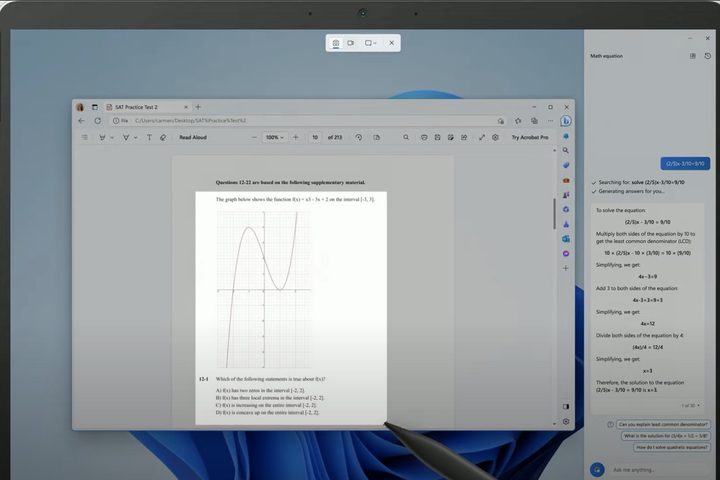Click the '1 of 30' response counter
The image size is (720, 480).
pos(691,406)
